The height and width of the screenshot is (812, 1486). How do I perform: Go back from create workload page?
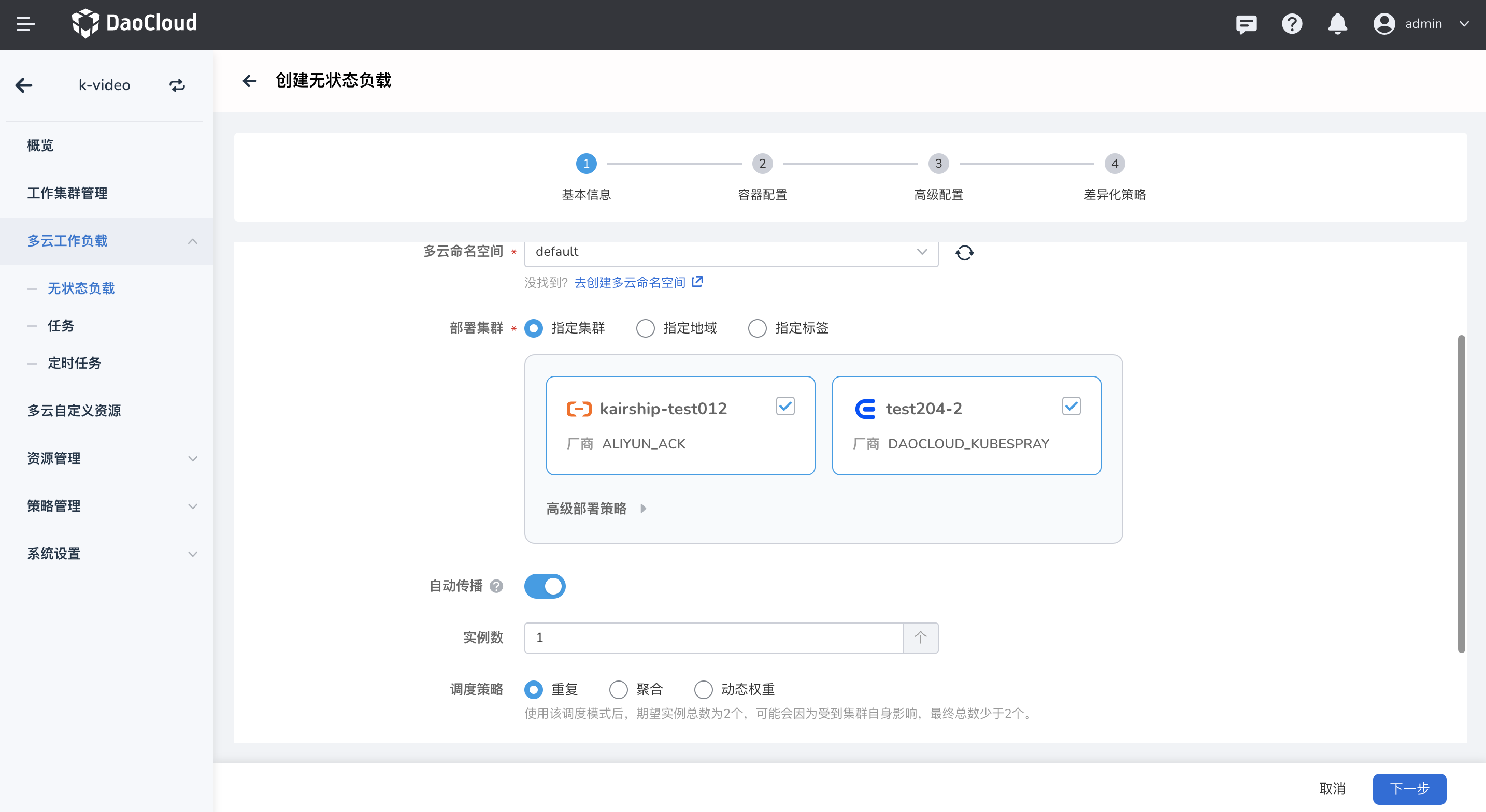coord(249,81)
